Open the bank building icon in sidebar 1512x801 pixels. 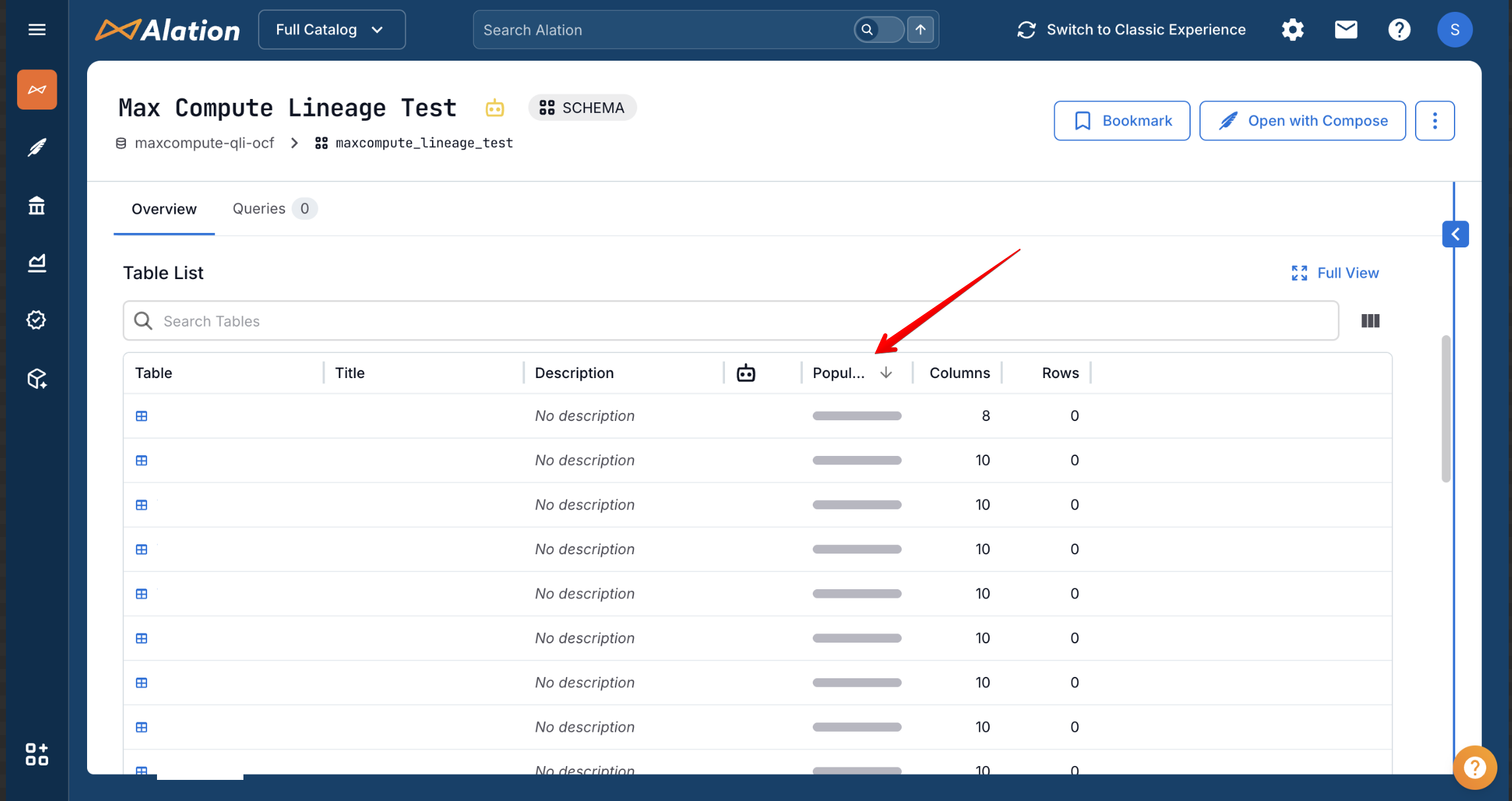(x=37, y=206)
